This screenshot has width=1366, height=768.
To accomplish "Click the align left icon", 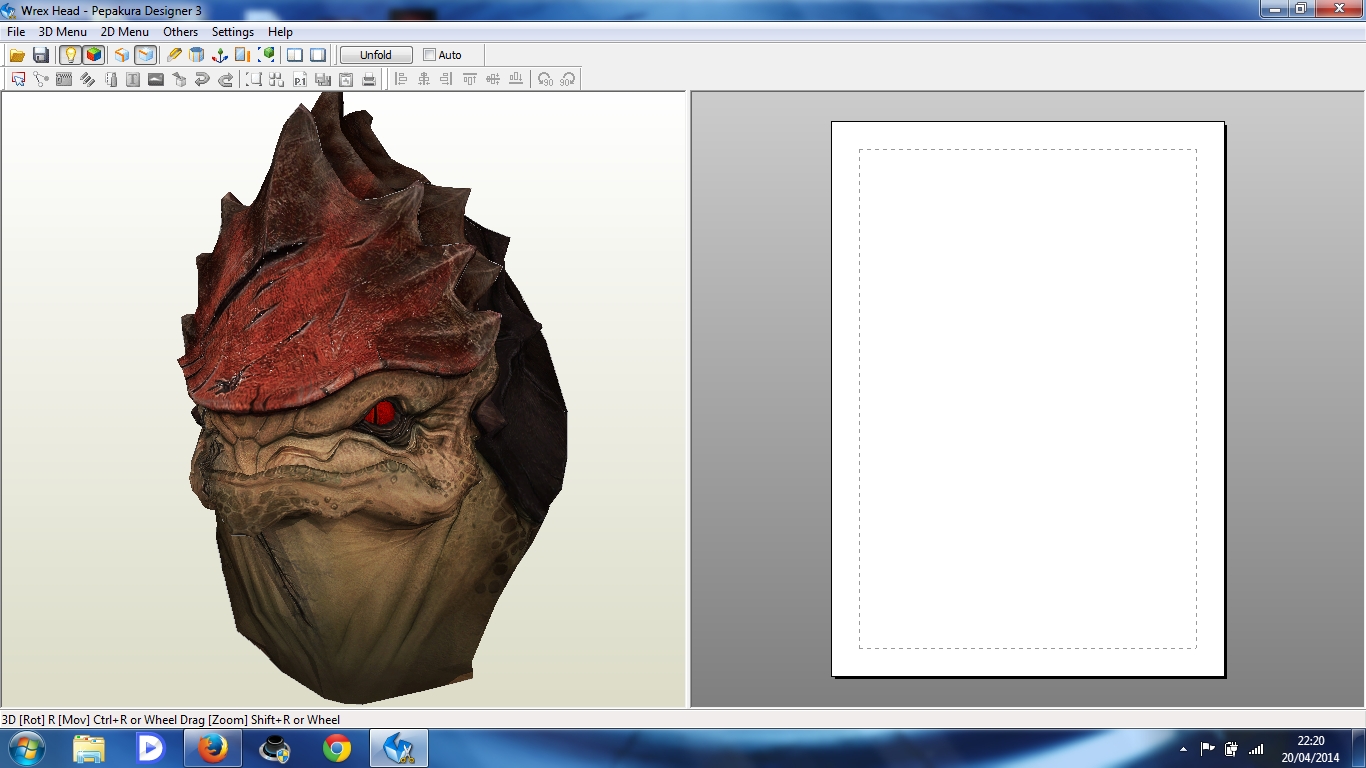I will [x=401, y=79].
